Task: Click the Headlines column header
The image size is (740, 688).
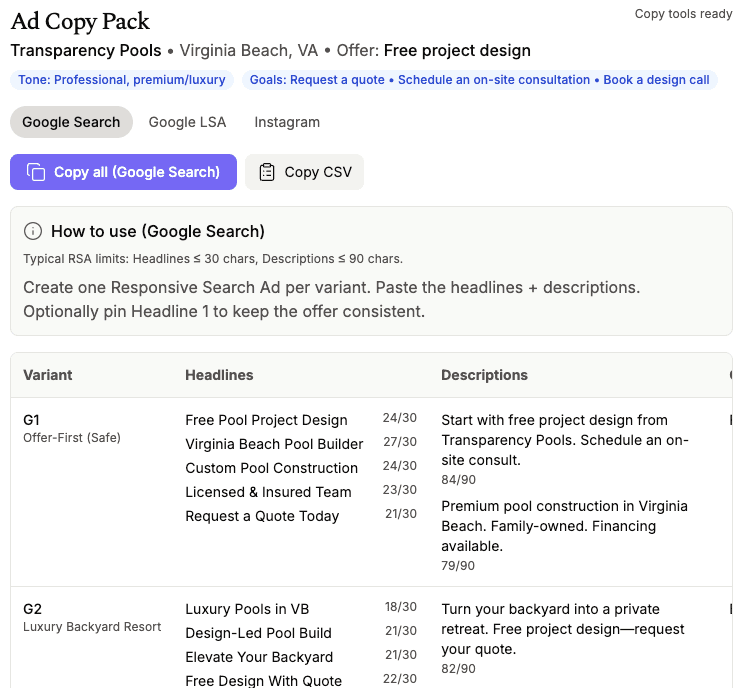Action: click(219, 375)
